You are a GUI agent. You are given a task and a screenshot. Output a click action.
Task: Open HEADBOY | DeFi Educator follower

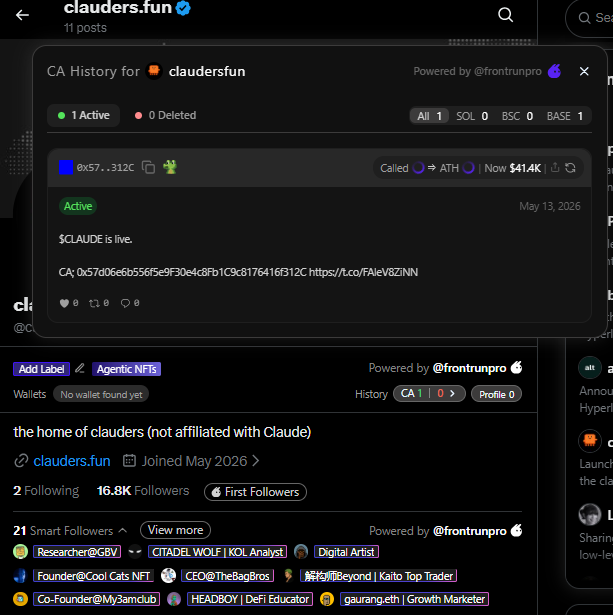250,599
